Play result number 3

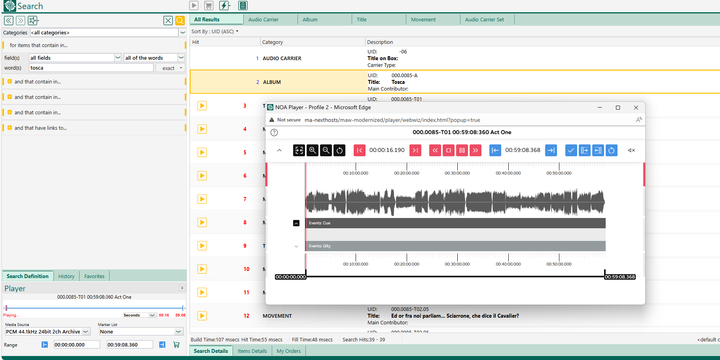tap(202, 106)
